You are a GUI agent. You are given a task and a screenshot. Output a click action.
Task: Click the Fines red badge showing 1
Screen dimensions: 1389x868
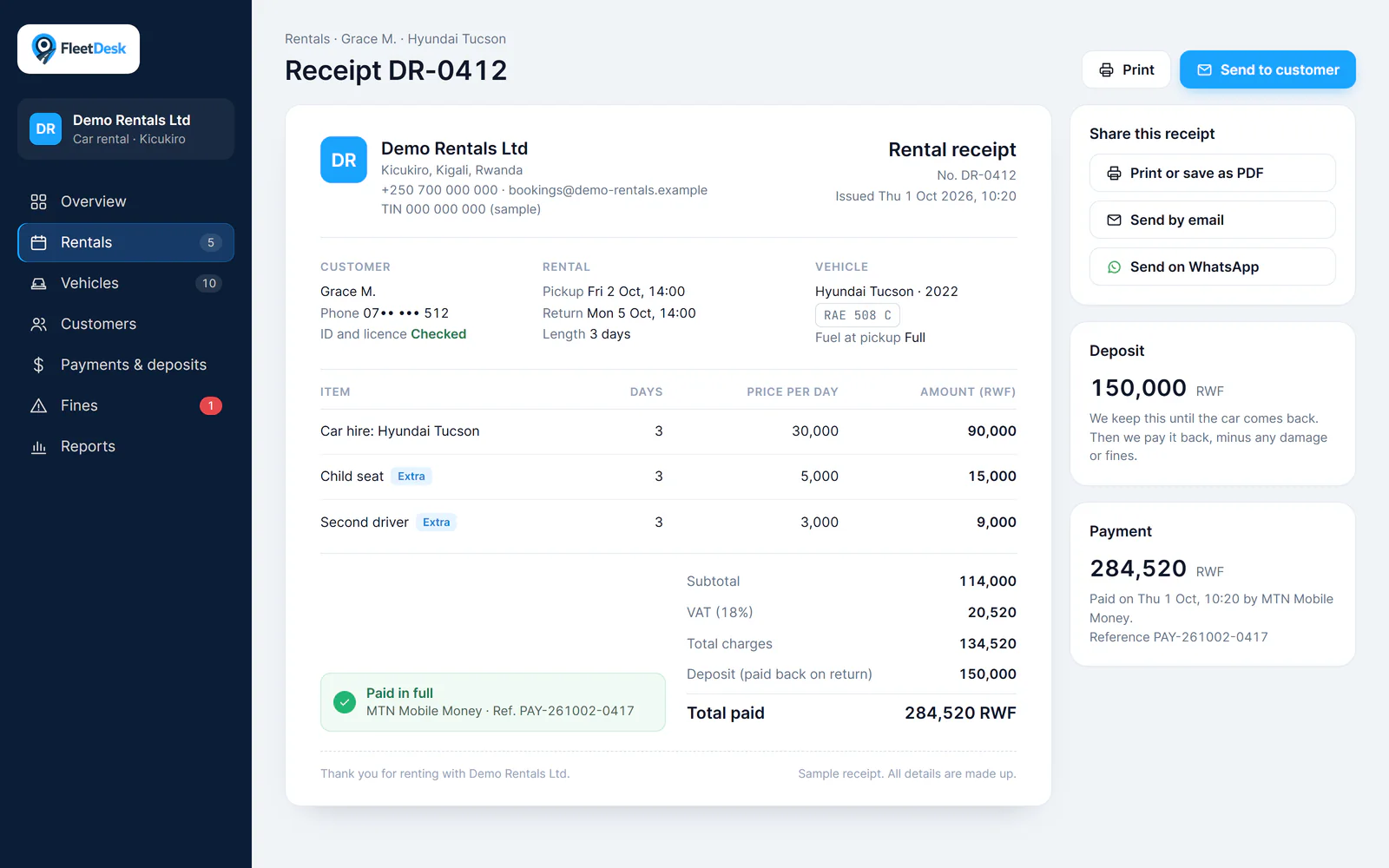click(211, 405)
